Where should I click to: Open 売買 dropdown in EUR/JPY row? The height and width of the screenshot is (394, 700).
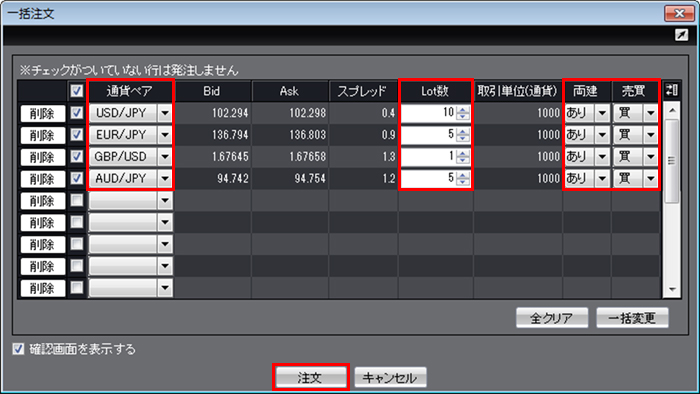tap(650, 135)
